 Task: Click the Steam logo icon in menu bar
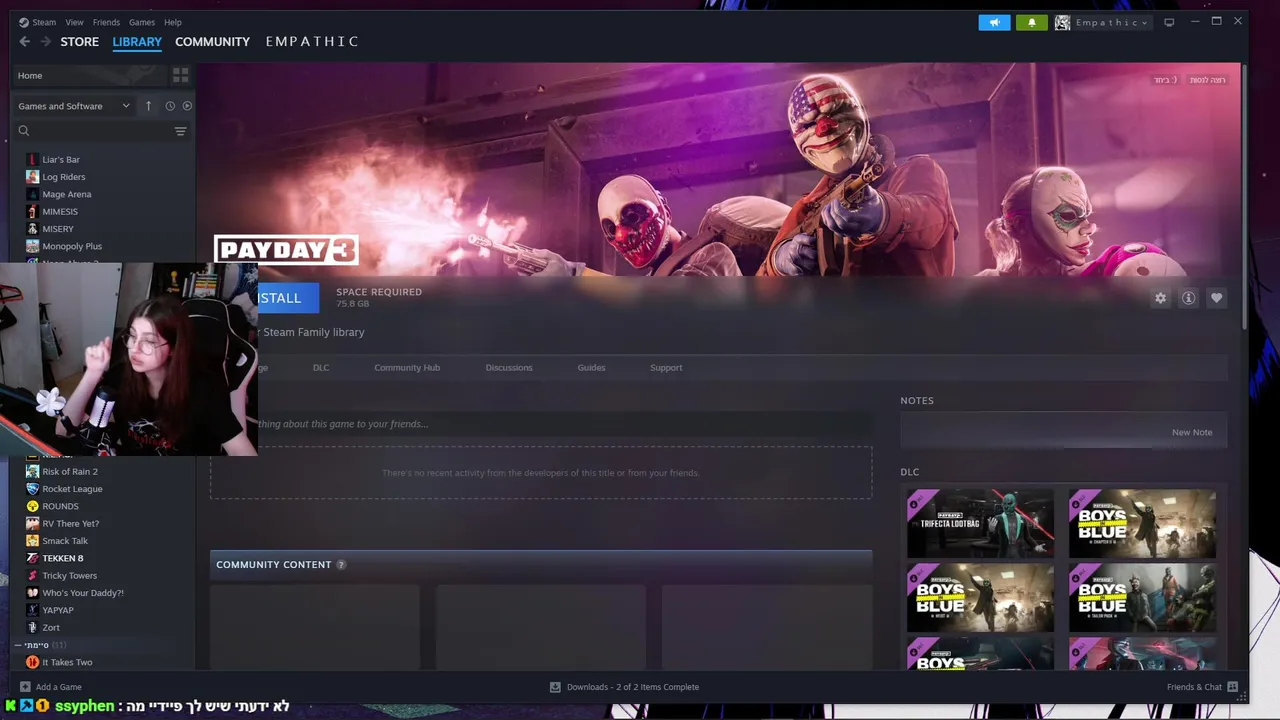pos(24,22)
